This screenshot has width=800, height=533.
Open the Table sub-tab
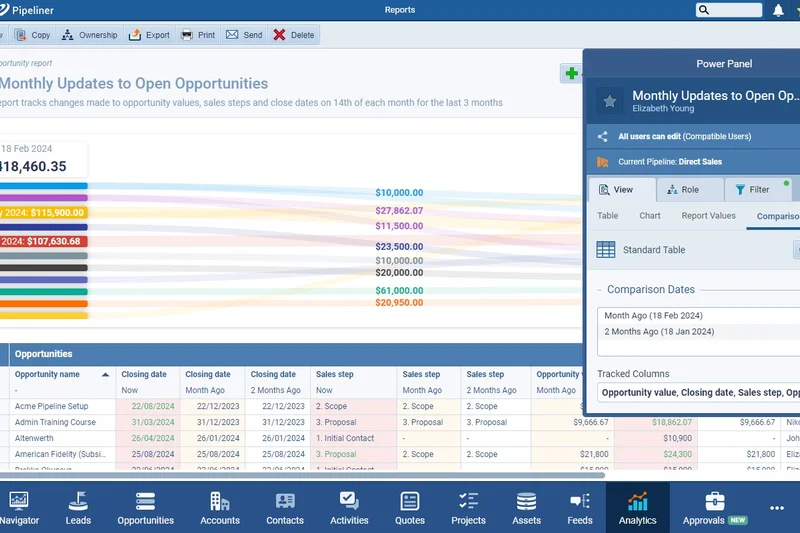coord(608,216)
